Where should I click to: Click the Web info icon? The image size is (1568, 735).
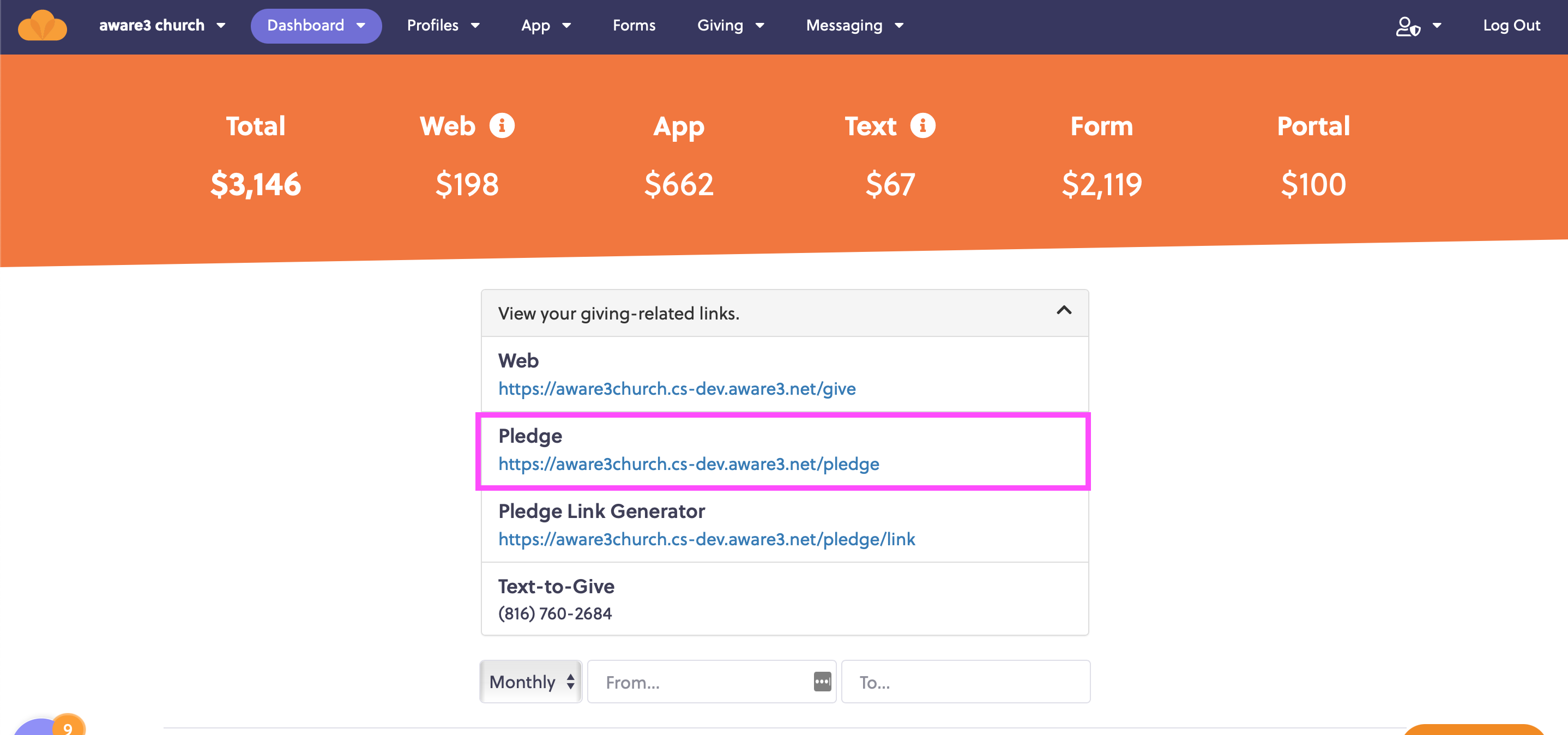click(502, 126)
